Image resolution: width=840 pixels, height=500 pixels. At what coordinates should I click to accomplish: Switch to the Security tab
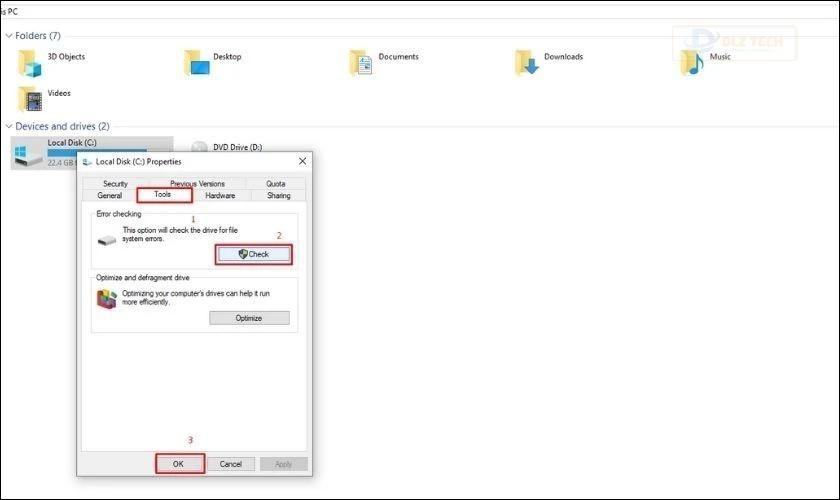point(115,184)
